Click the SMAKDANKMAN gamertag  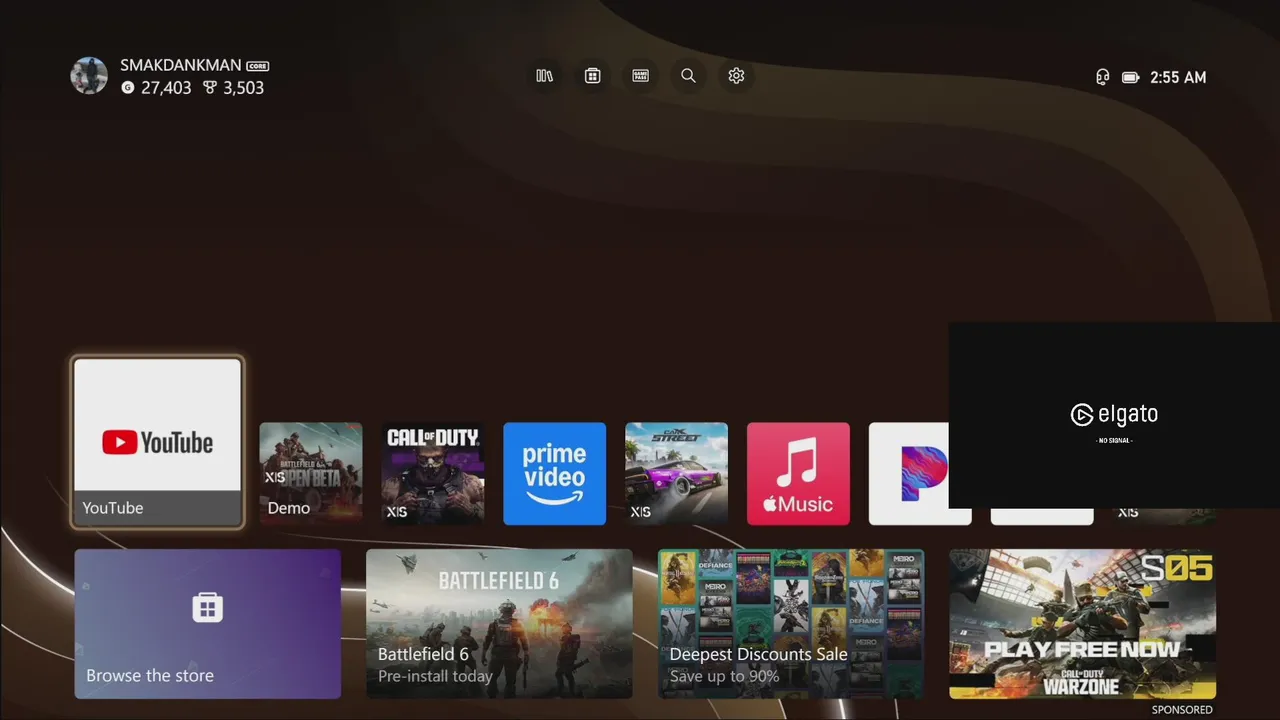click(x=181, y=65)
